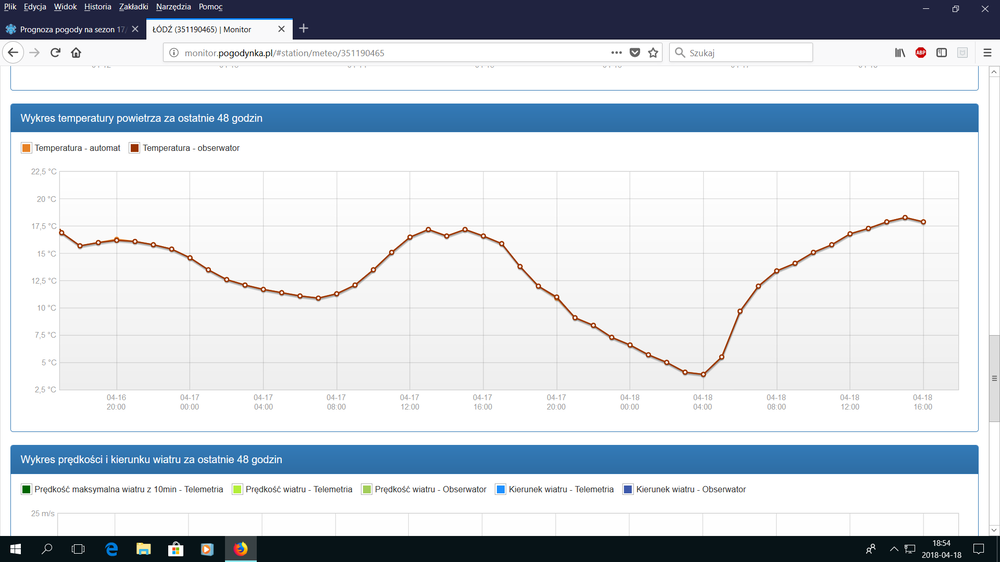Open File Explorer from taskbar

coord(143,549)
